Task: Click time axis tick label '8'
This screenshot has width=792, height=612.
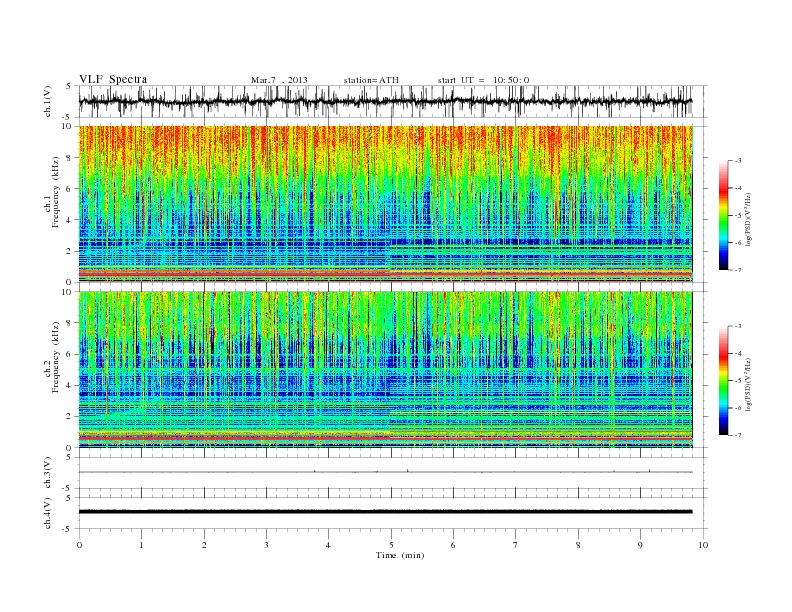Action: coord(578,545)
